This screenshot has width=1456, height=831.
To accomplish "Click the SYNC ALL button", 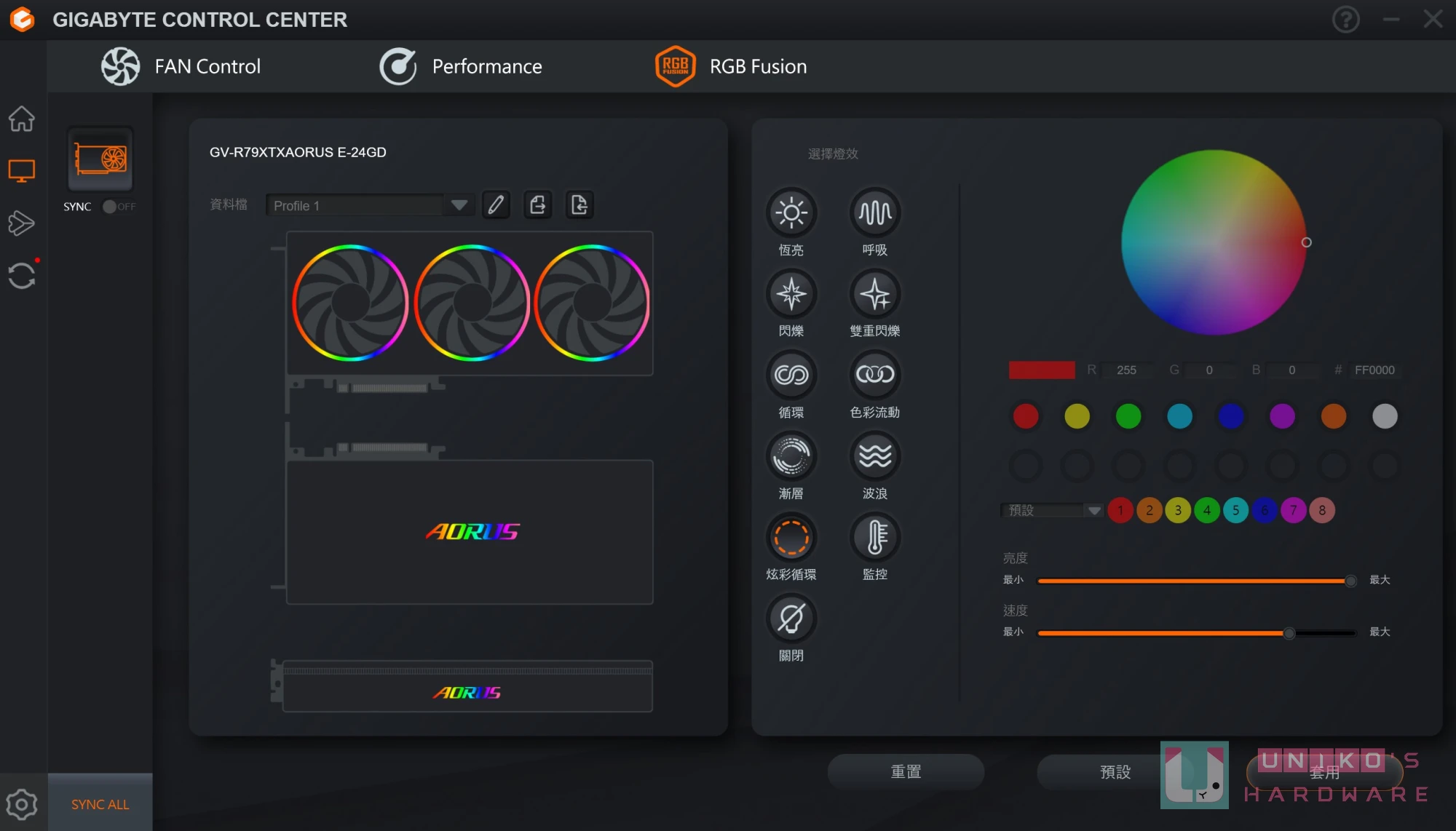I will [x=100, y=803].
